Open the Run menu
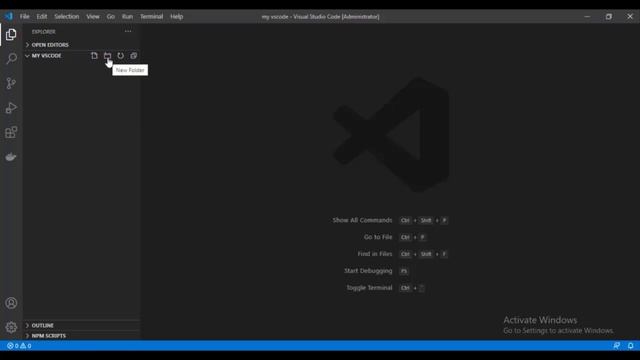Viewport: 640px width, 360px height. pos(127,16)
